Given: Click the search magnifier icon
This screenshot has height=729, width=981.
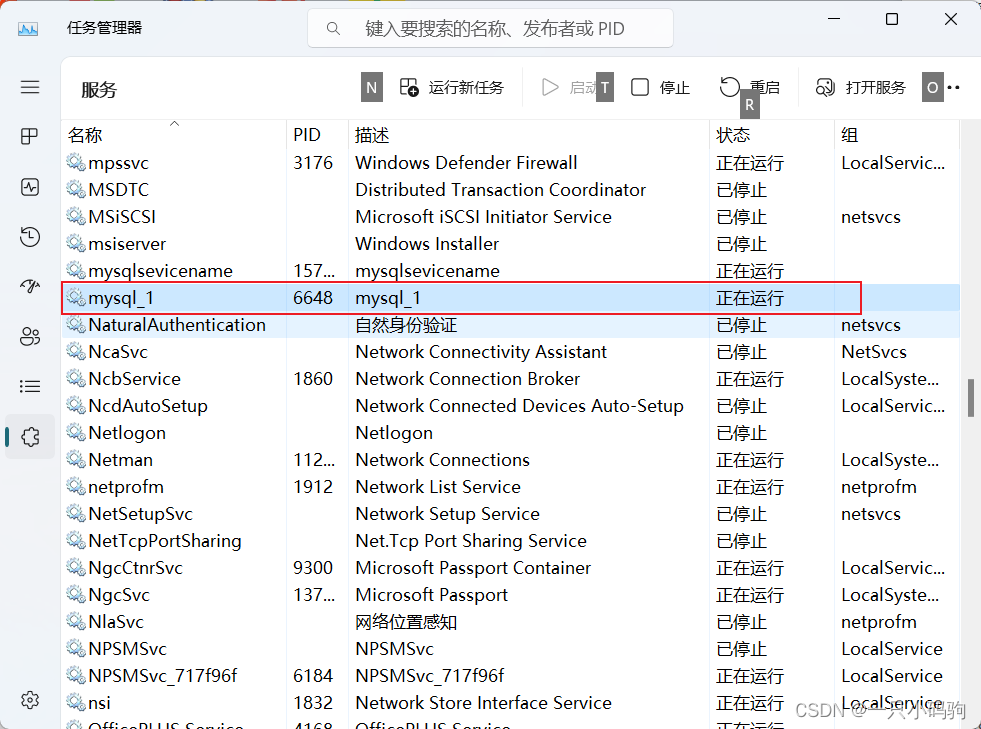Looking at the screenshot, I should click(x=333, y=29).
